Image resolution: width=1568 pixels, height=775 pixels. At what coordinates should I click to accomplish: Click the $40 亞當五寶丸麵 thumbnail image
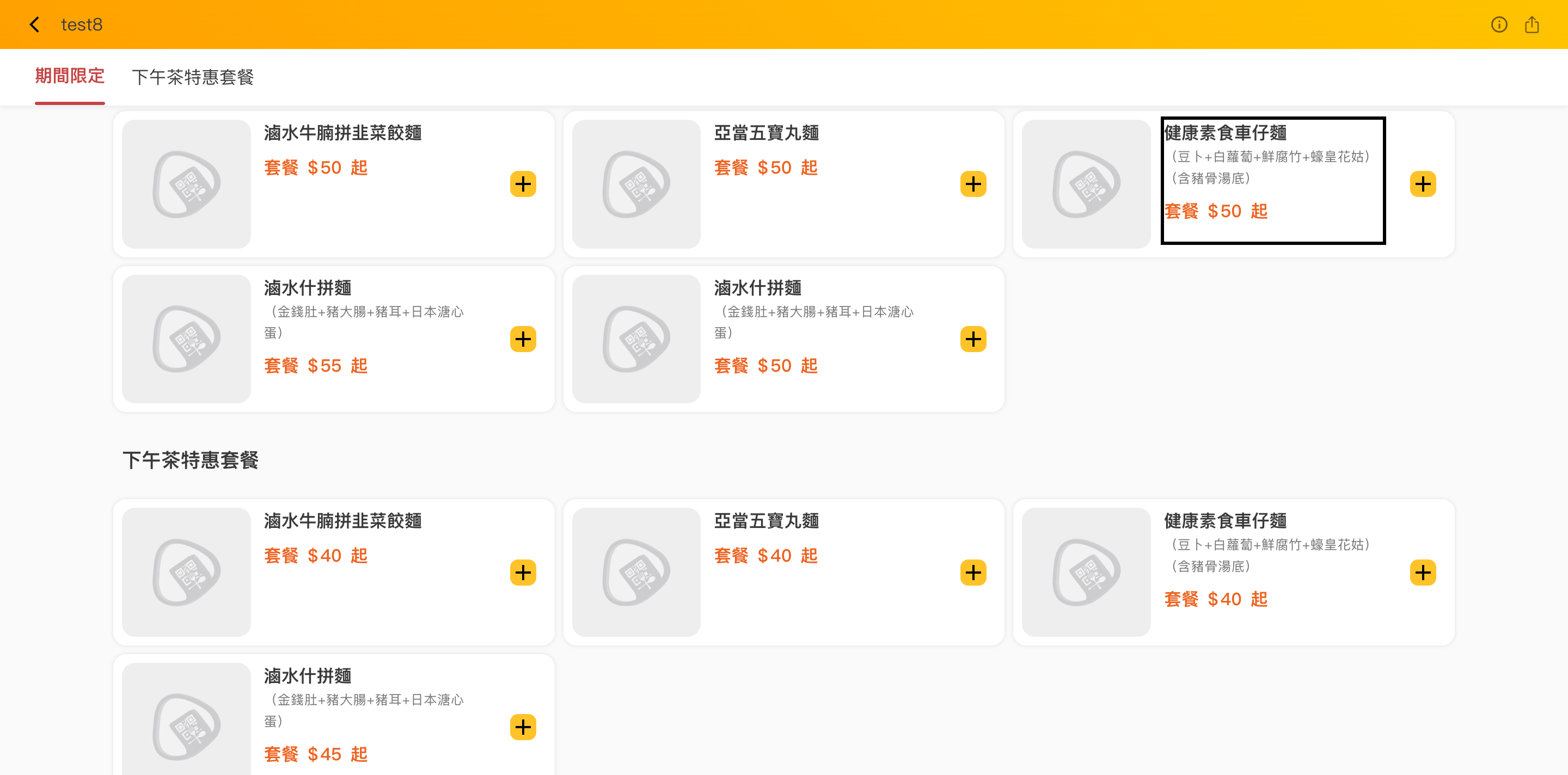tap(636, 572)
